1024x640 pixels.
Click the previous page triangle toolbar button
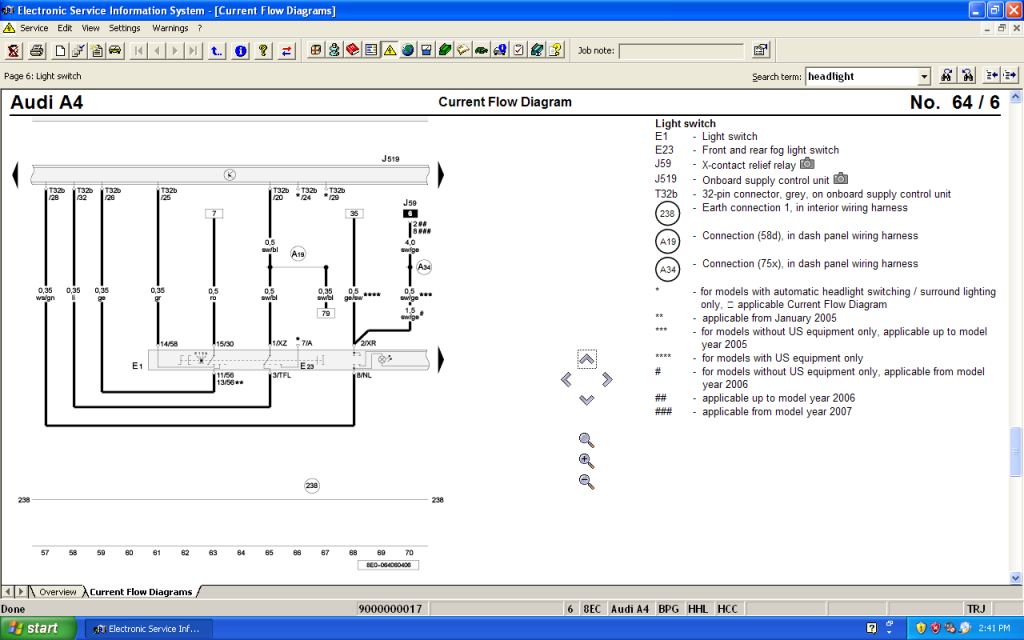pyautogui.click(x=157, y=50)
